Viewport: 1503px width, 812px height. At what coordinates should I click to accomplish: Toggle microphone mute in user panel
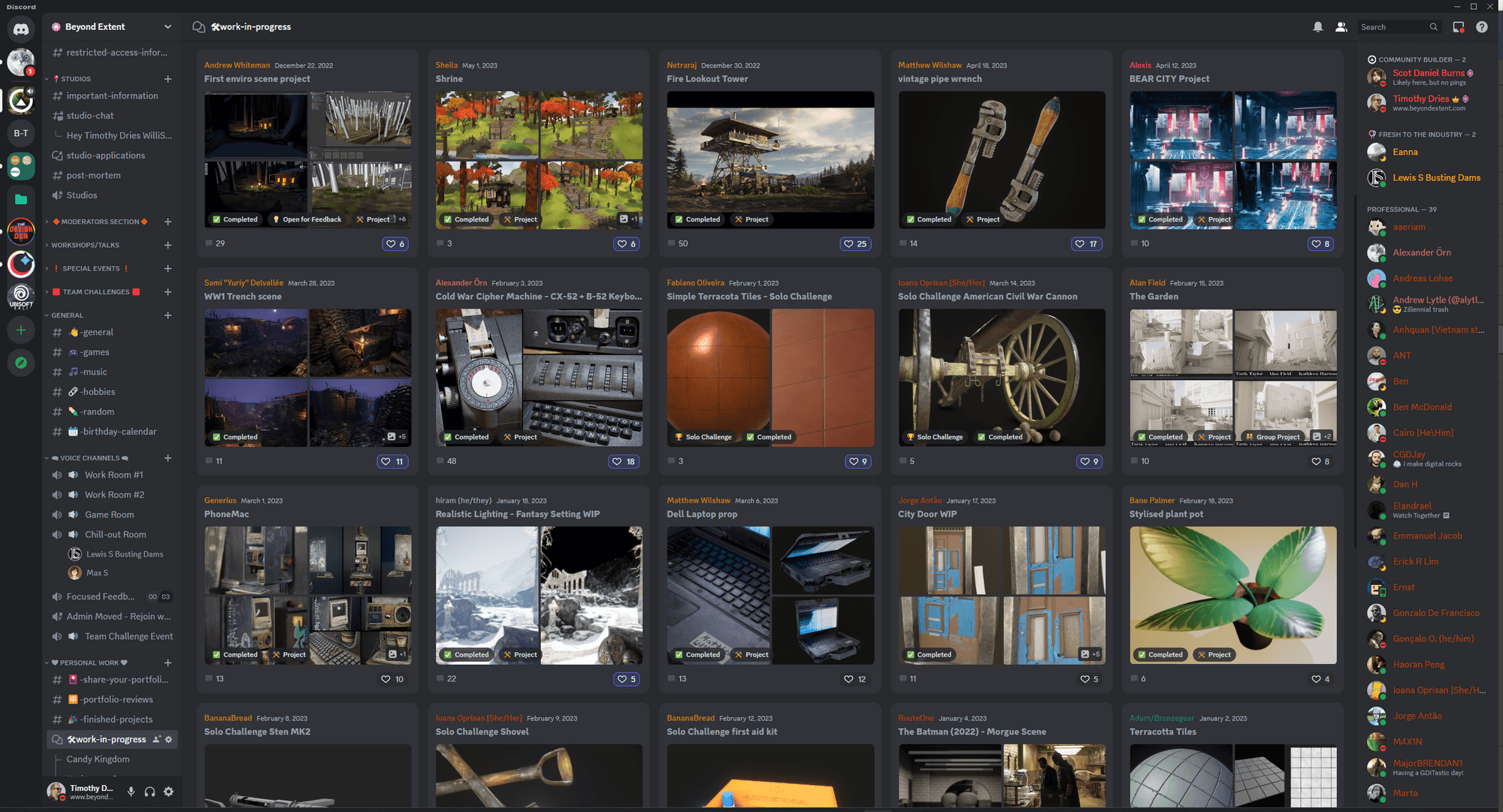(131, 791)
